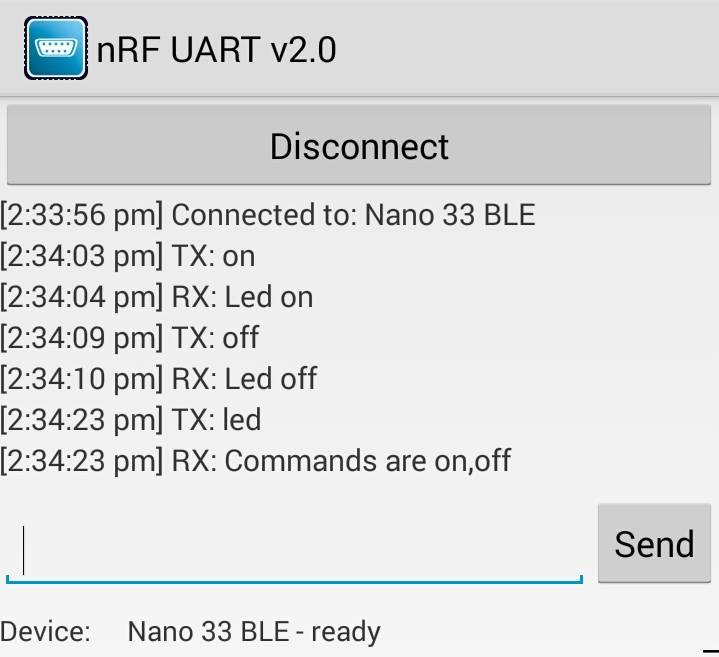Click the 2:33:56 pm timestamp
Screen dimensions: 719x657
point(82,215)
